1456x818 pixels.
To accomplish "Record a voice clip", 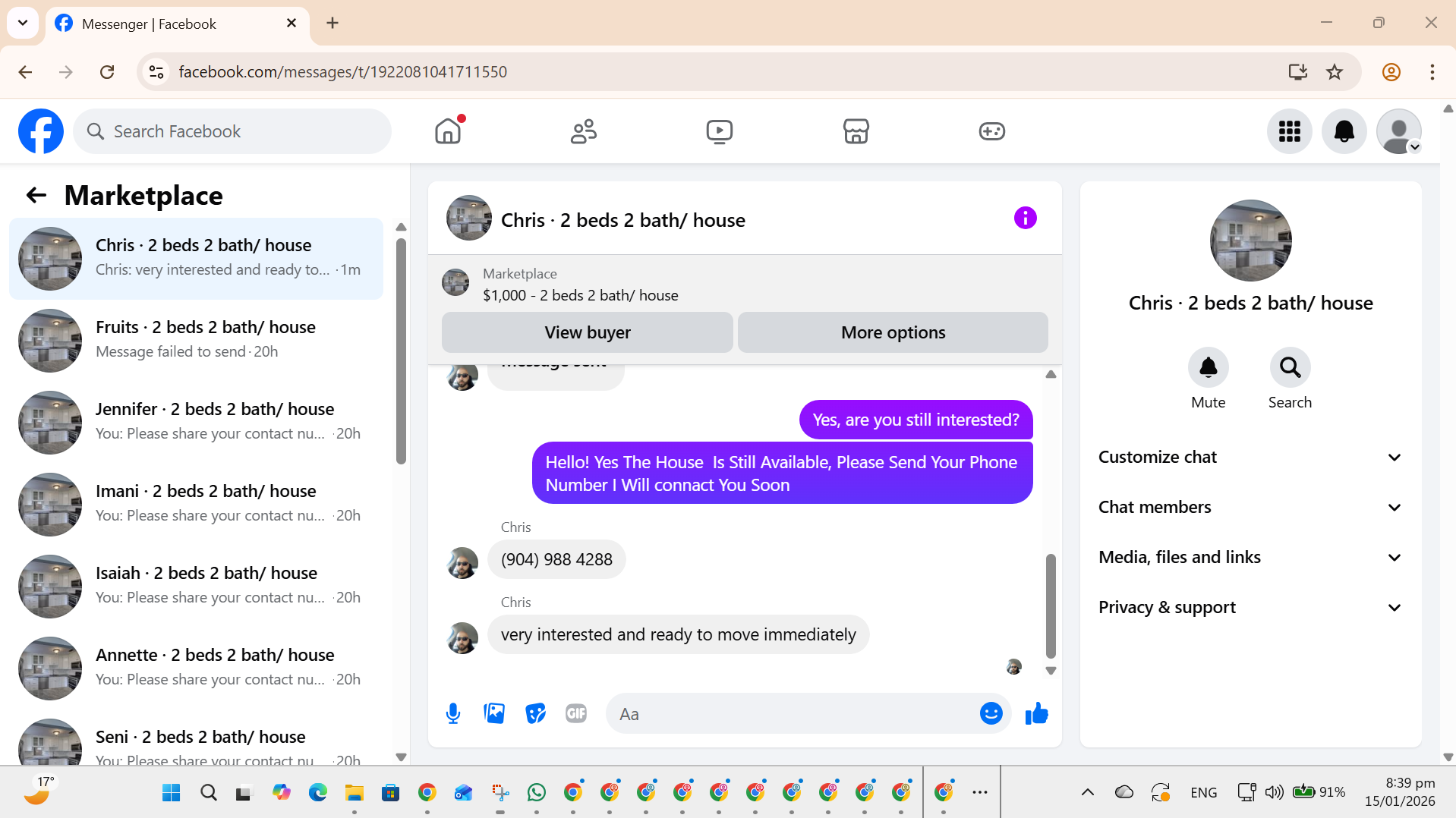I will 453,713.
